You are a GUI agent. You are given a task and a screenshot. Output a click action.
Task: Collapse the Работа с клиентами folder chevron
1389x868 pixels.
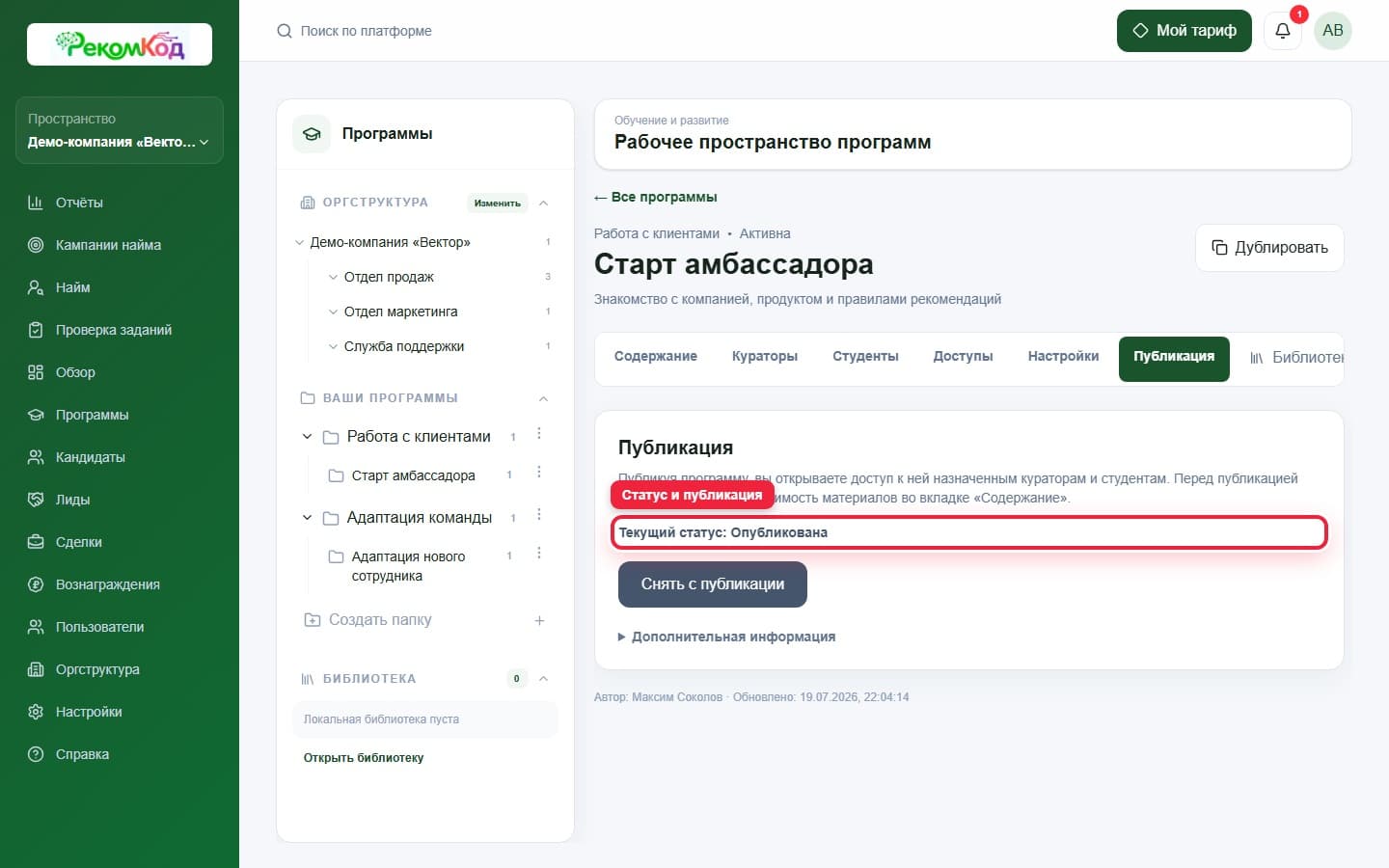(308, 437)
